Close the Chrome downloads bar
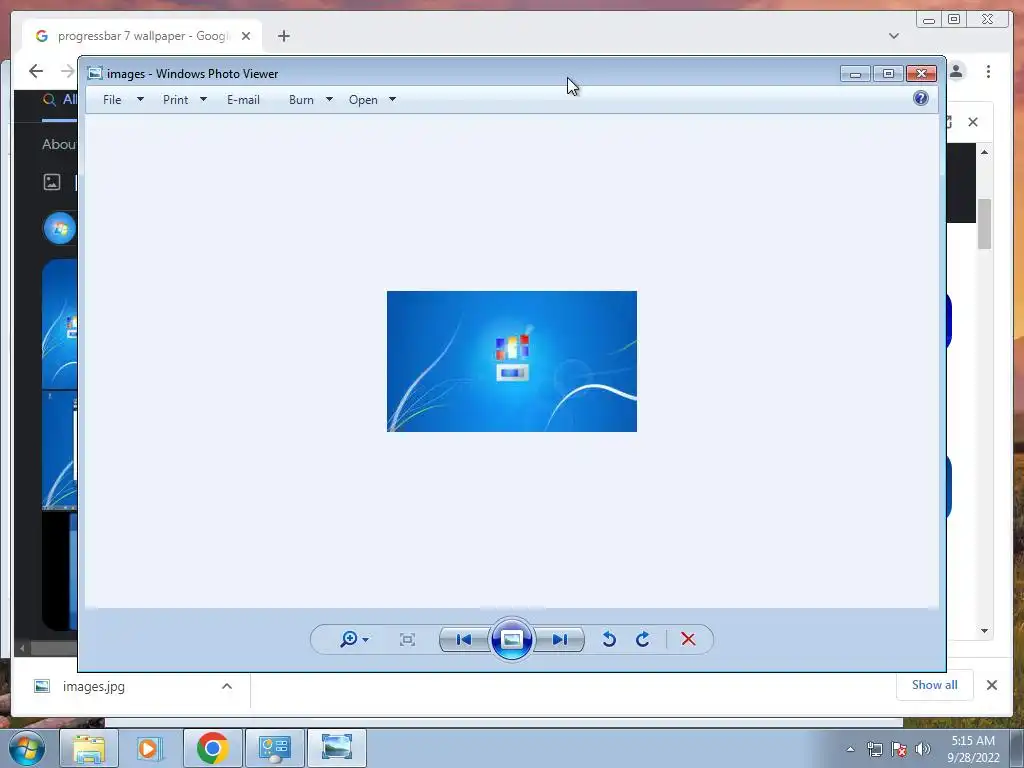The image size is (1024, 768). click(992, 685)
